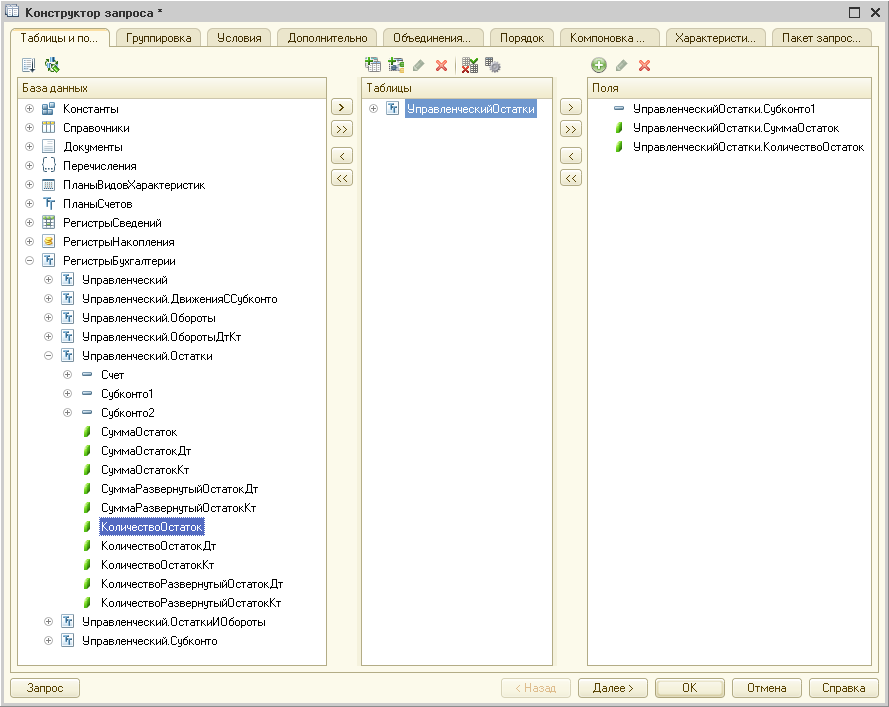The width and height of the screenshot is (889, 707).
Task: Click the first add icon in the Таблицы toolbar
Action: [x=373, y=65]
